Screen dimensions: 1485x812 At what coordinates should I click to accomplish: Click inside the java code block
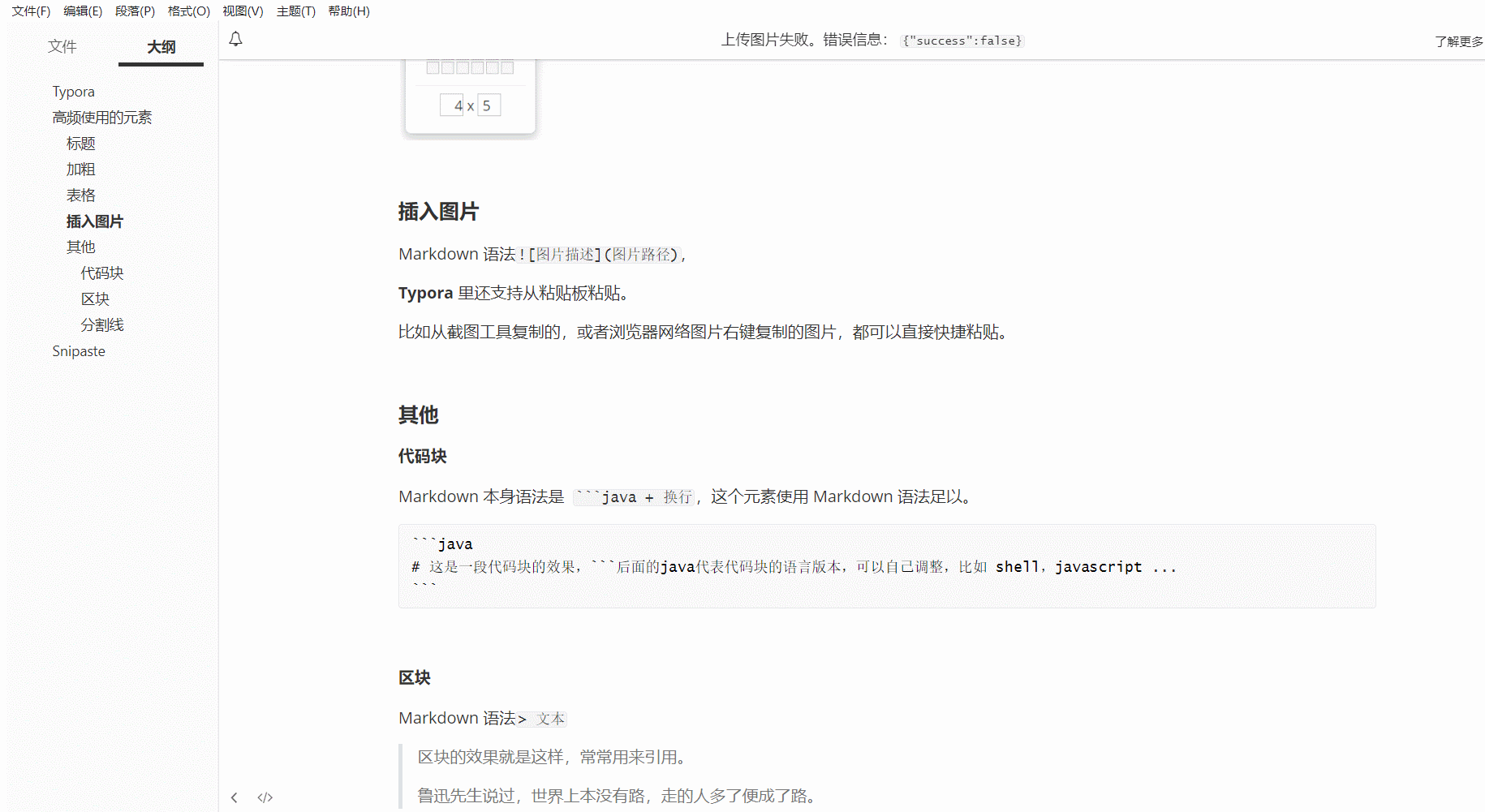(887, 566)
